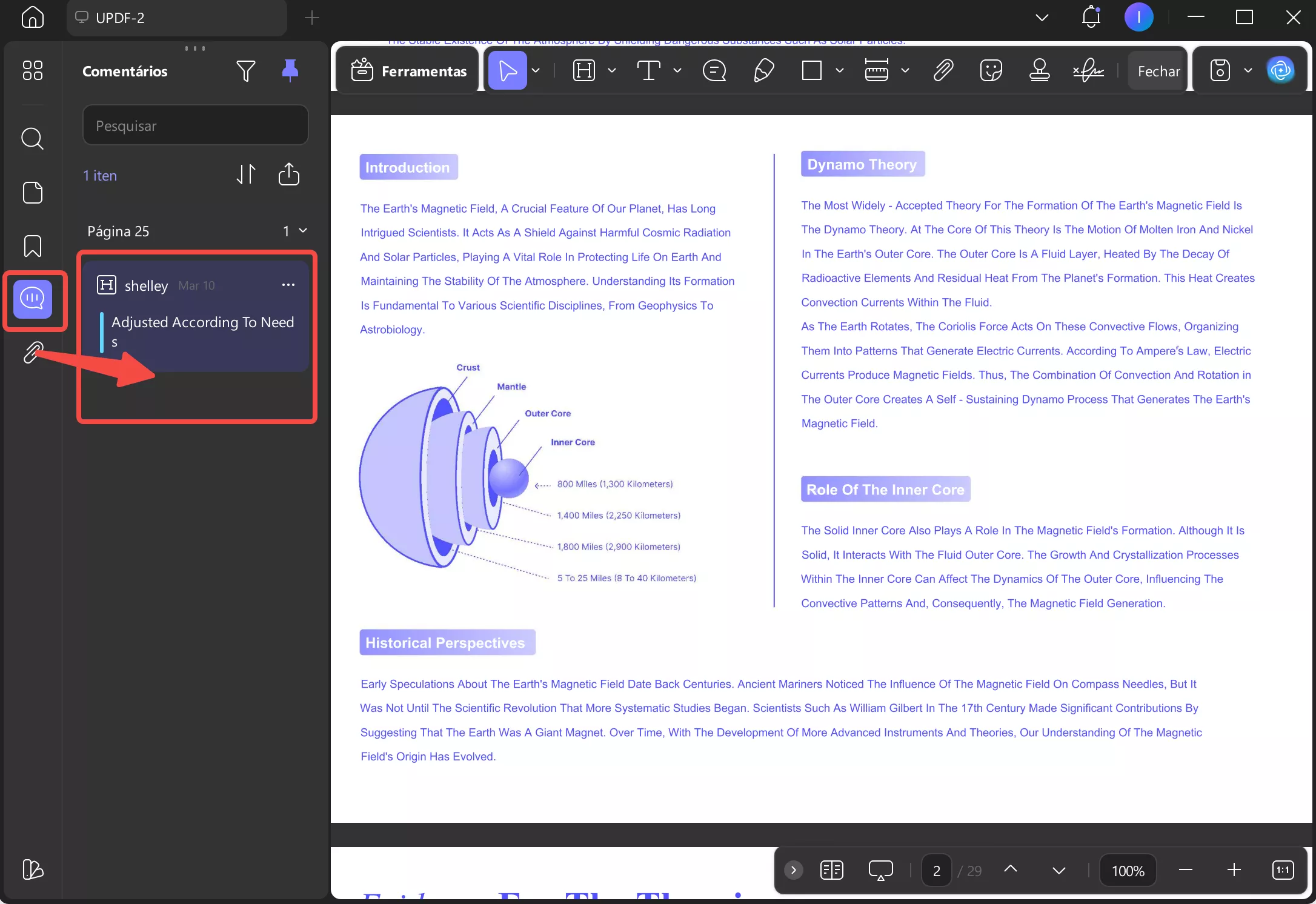Click the Fechar button
1316x904 pixels.
1157,70
